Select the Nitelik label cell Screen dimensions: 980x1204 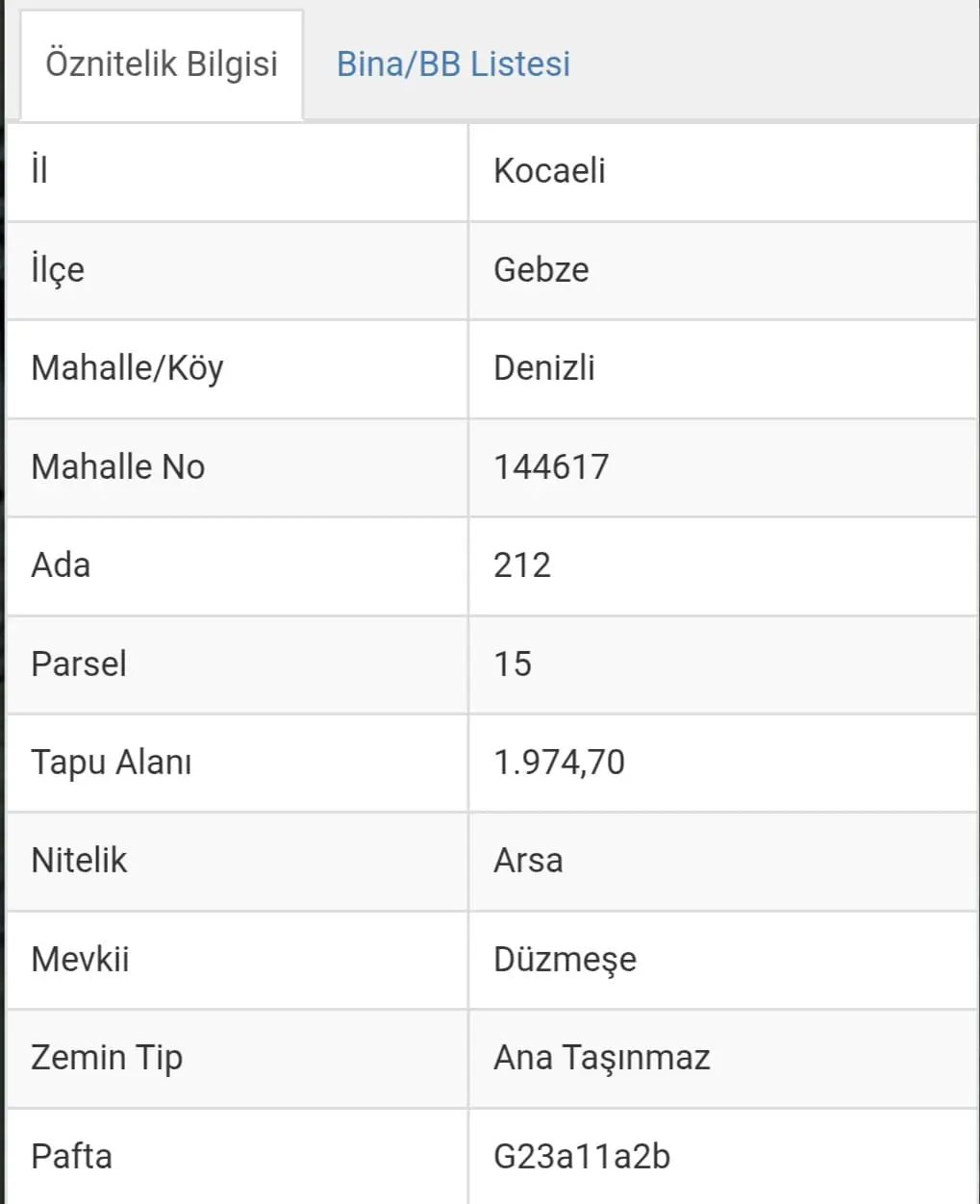pos(238,861)
